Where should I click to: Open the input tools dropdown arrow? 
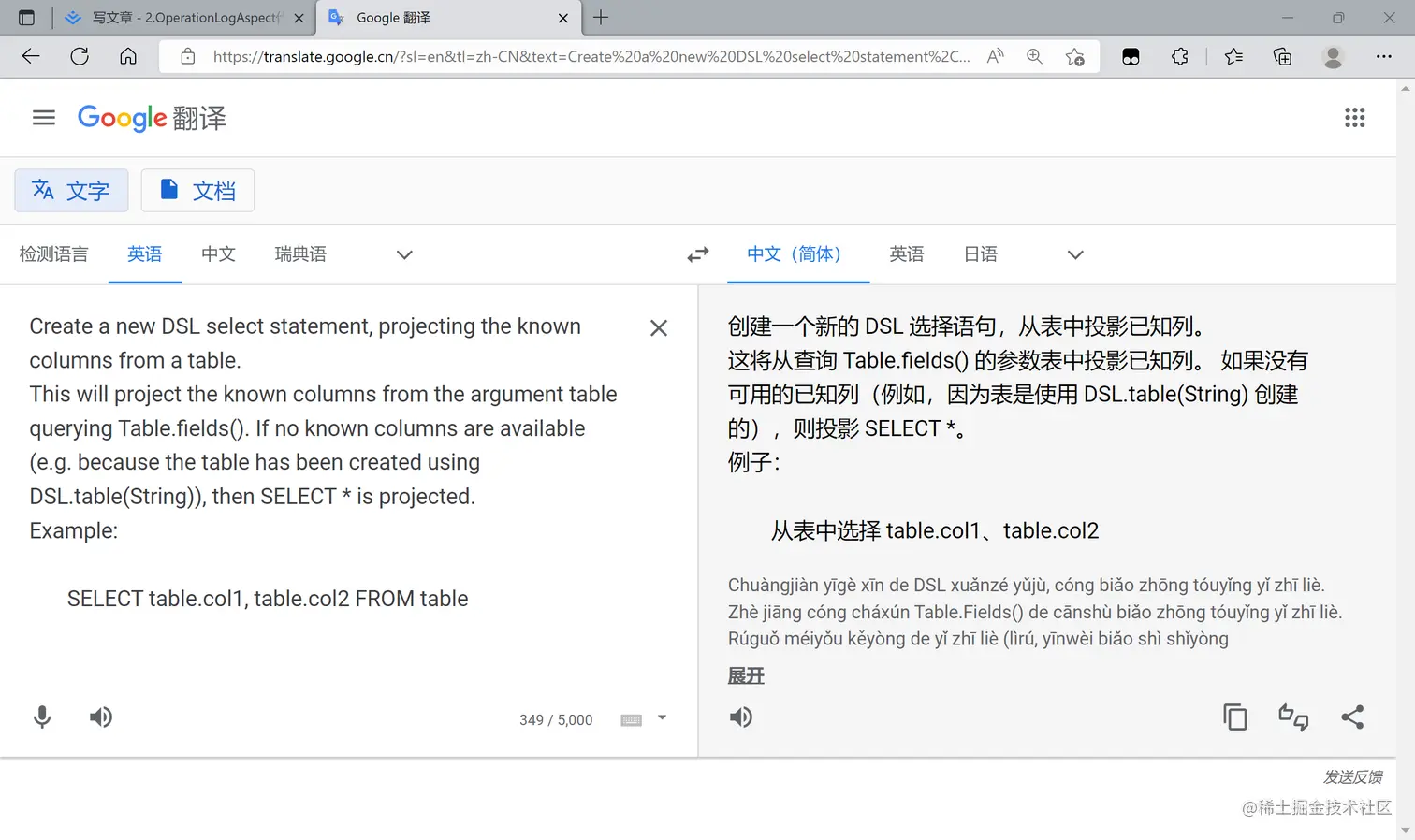click(663, 718)
